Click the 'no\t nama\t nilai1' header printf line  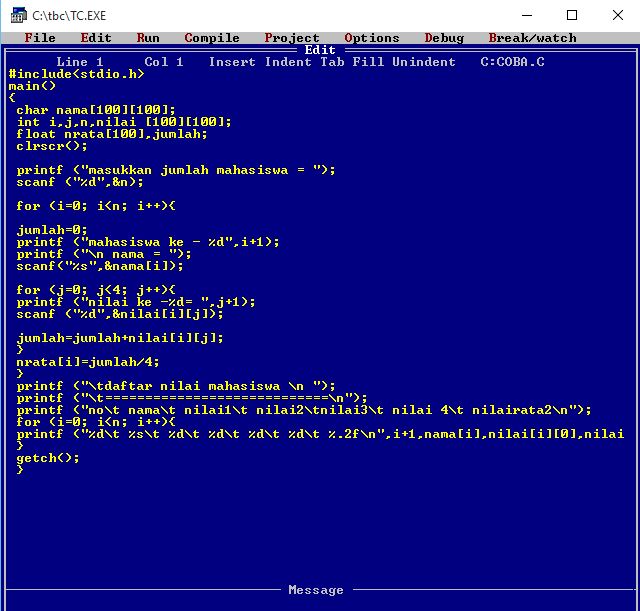(304, 410)
